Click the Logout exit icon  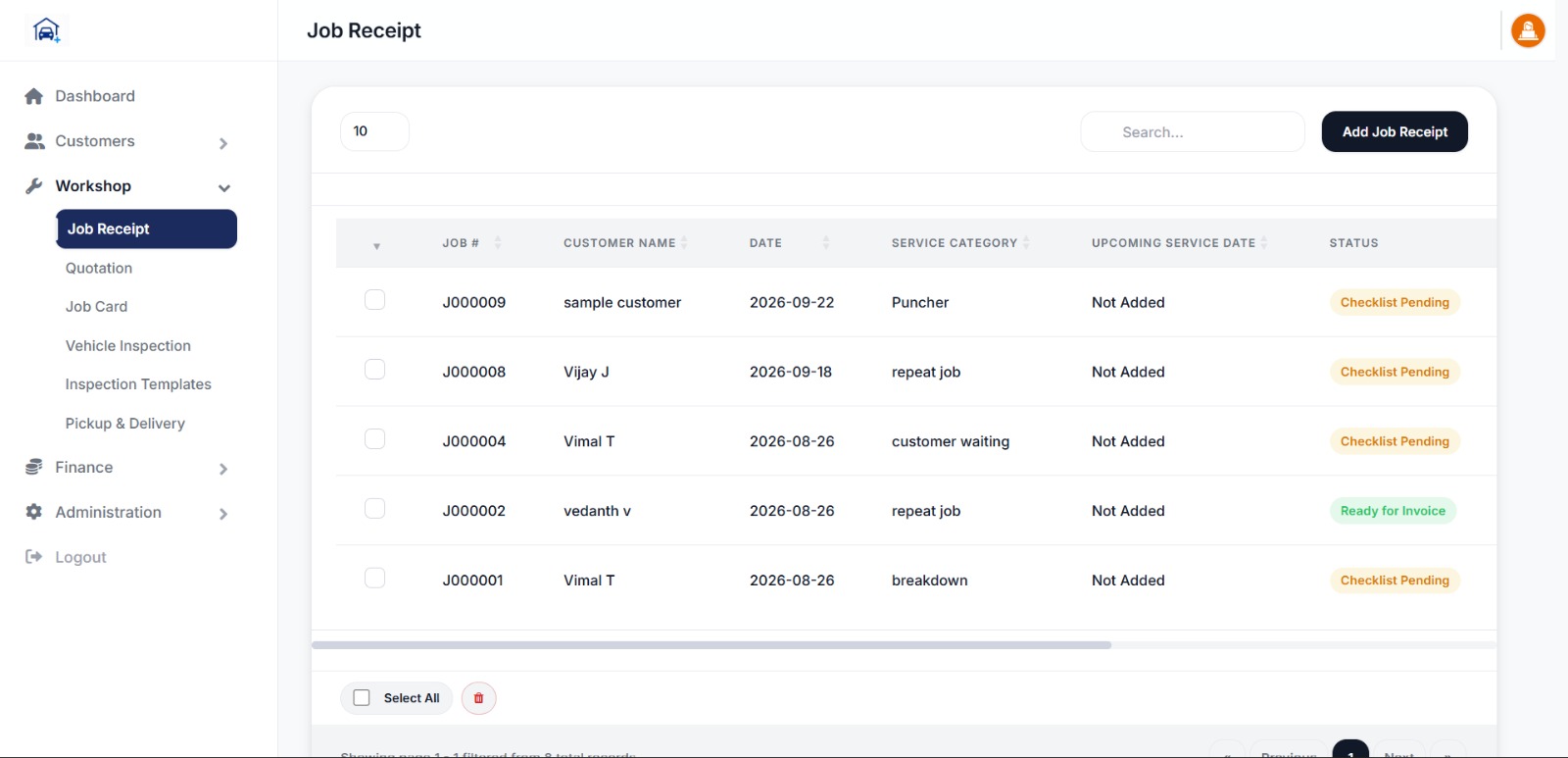(34, 557)
